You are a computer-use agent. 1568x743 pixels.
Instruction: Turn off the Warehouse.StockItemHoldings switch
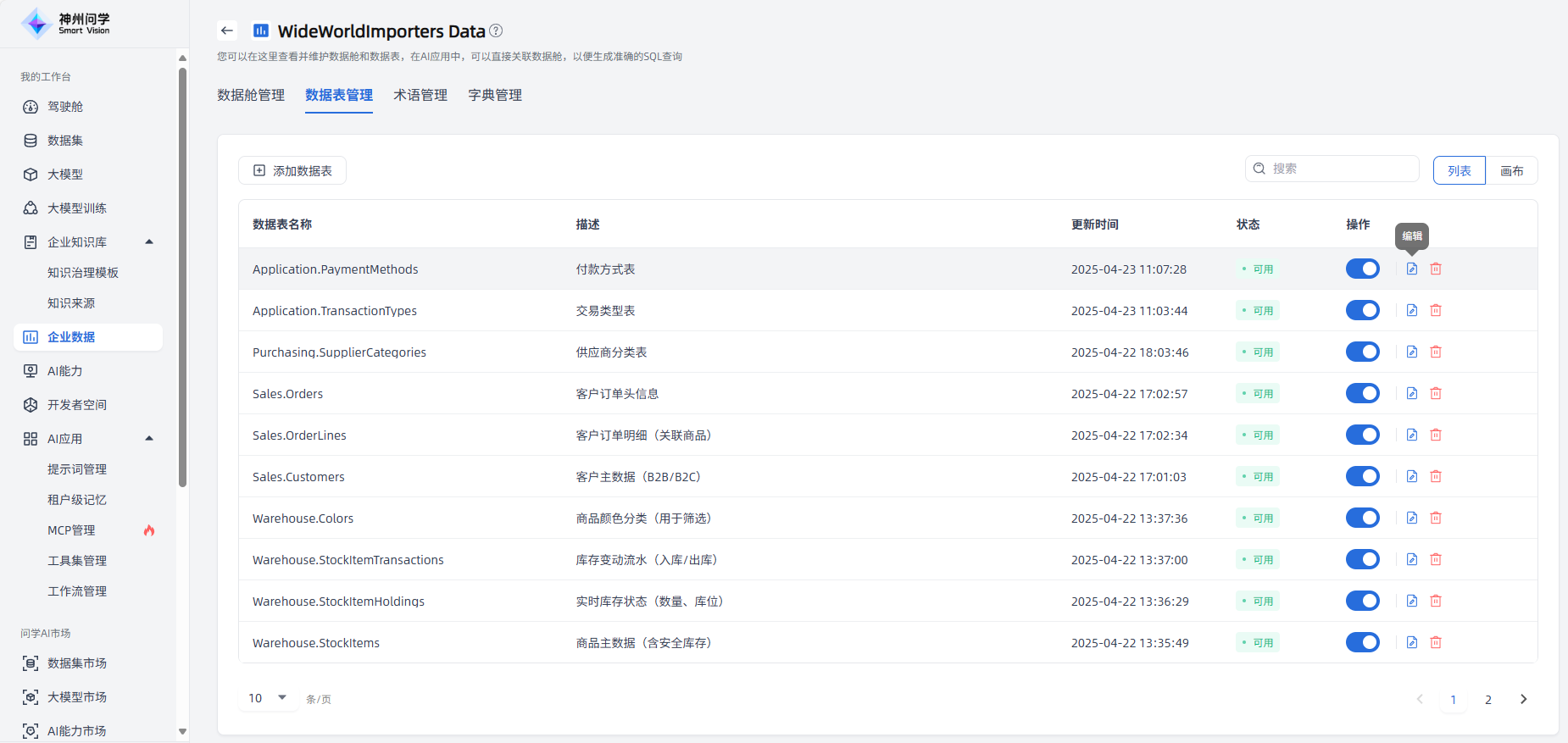pos(1363,601)
